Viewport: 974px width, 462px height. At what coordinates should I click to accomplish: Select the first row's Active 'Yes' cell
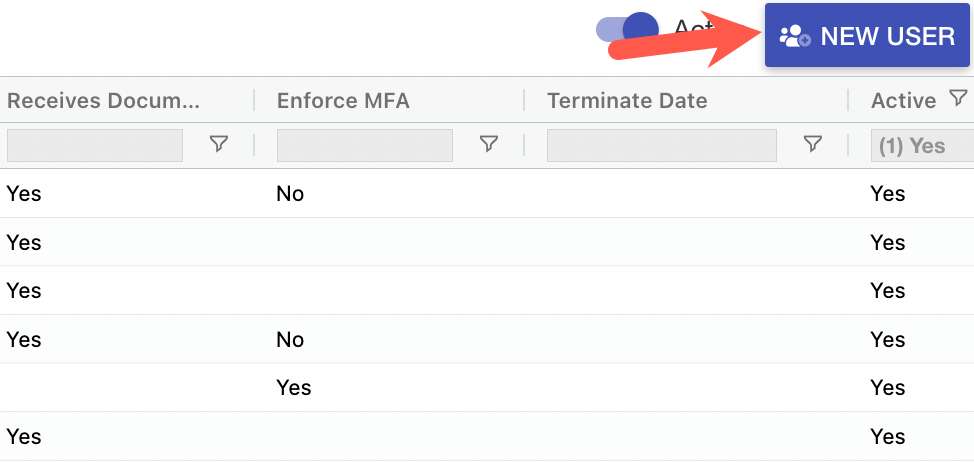click(x=888, y=194)
